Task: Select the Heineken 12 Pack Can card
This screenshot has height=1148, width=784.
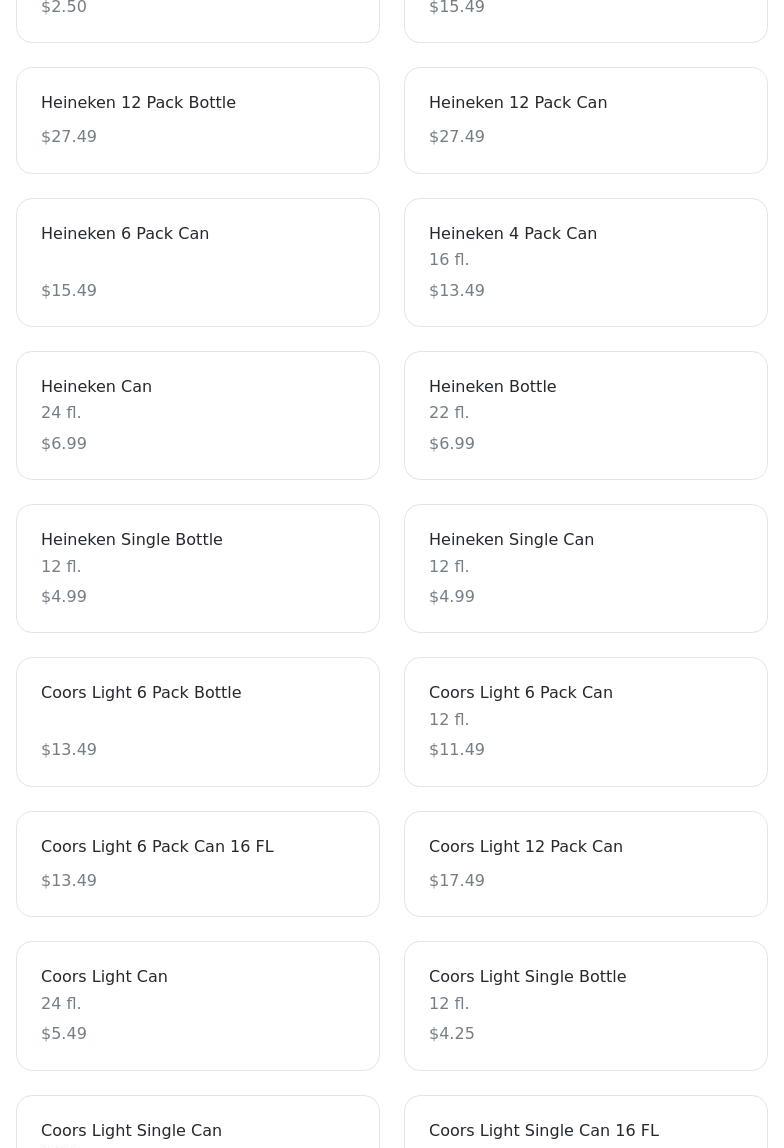Action: pyautogui.click(x=586, y=120)
